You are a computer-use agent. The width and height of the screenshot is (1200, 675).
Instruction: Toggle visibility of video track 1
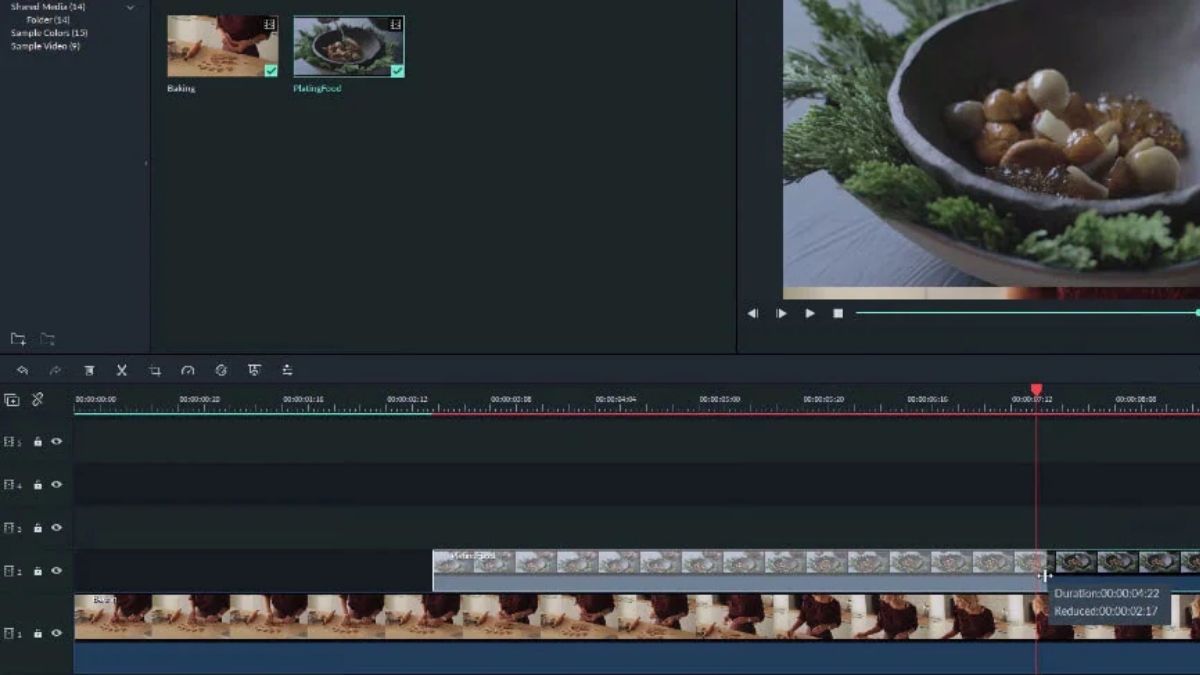click(57, 631)
